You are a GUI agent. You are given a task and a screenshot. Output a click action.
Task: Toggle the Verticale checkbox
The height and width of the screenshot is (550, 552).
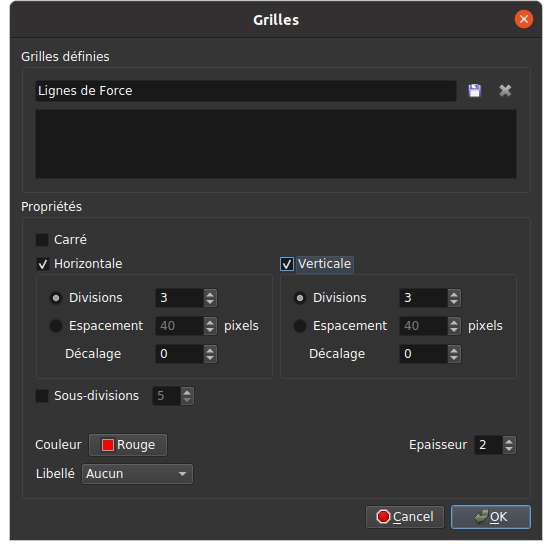(x=287, y=264)
